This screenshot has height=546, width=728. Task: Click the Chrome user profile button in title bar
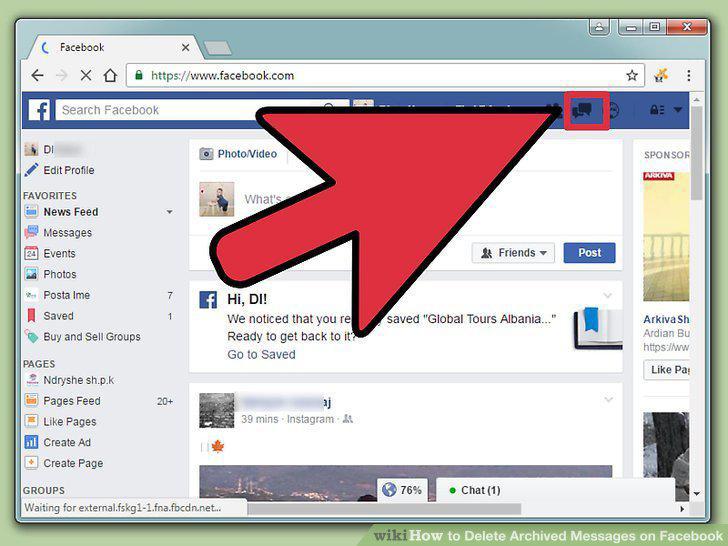coord(599,27)
